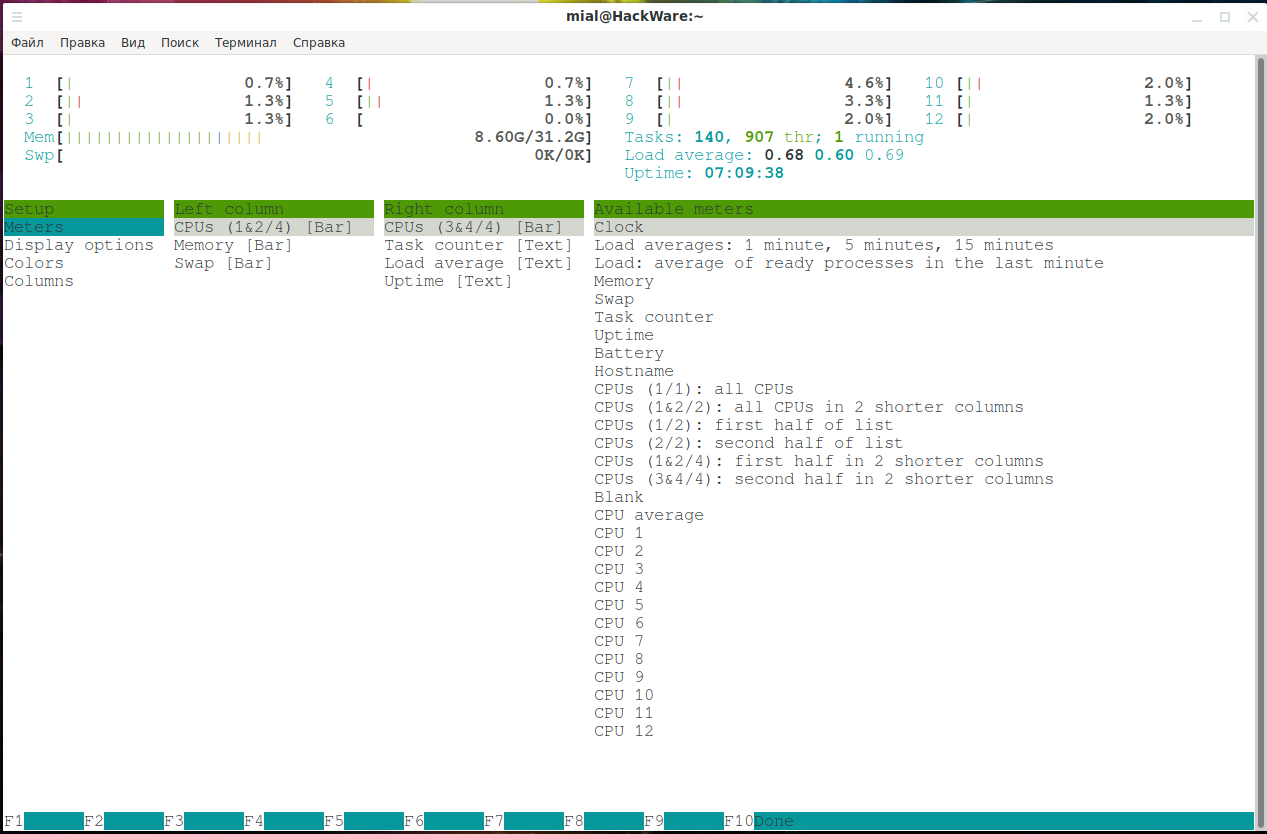The height and width of the screenshot is (834, 1267).
Task: Select CPUs (1&2/4) [Bar] in Left column
Action: (274, 227)
